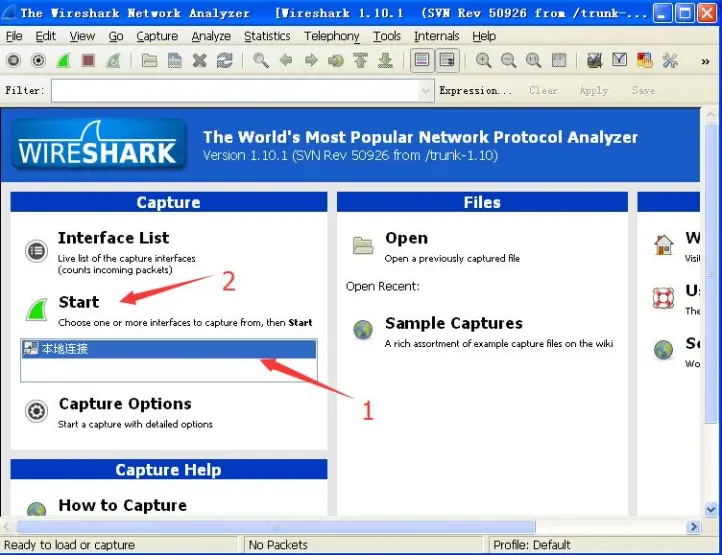Toggle auto scroll in live capture

447,60
